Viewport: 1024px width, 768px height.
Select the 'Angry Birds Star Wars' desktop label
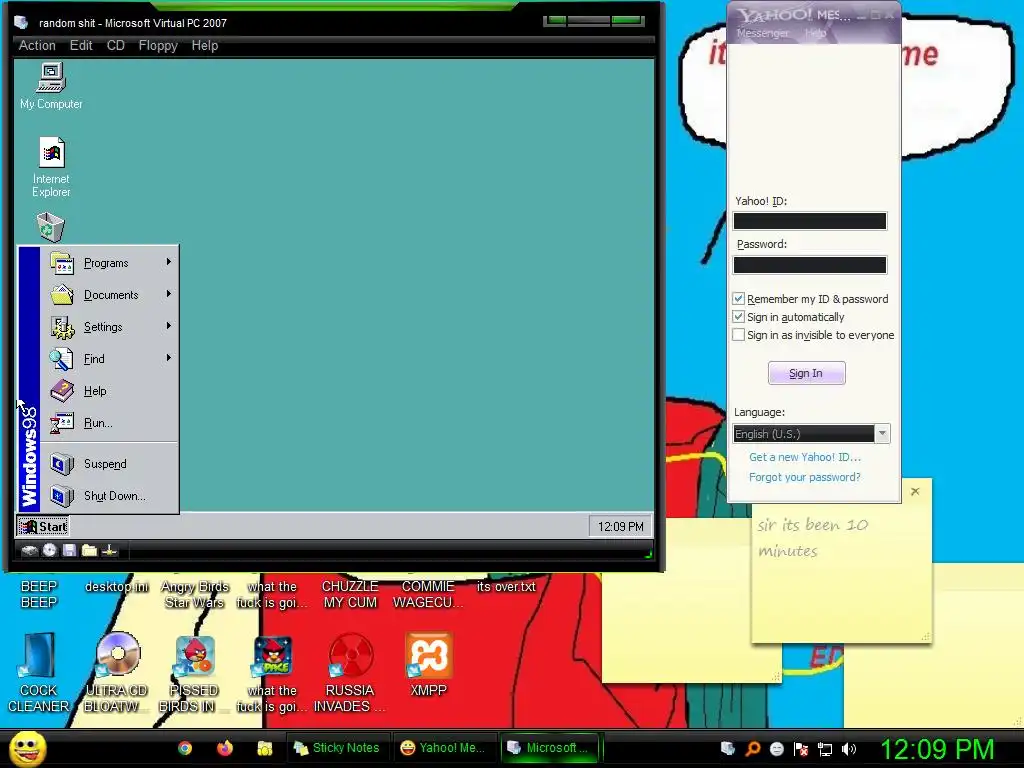195,594
